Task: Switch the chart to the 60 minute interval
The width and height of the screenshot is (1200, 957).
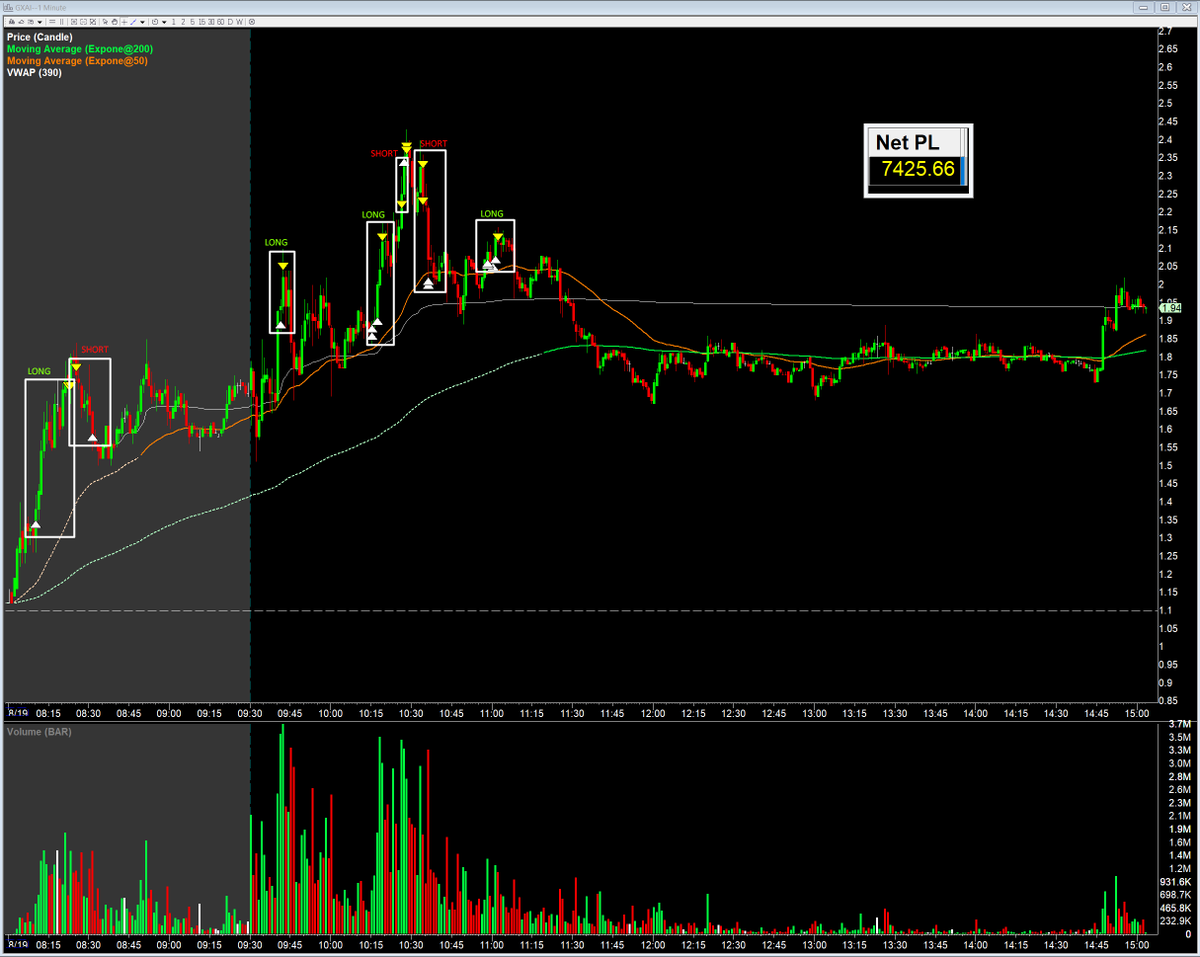Action: [220, 22]
